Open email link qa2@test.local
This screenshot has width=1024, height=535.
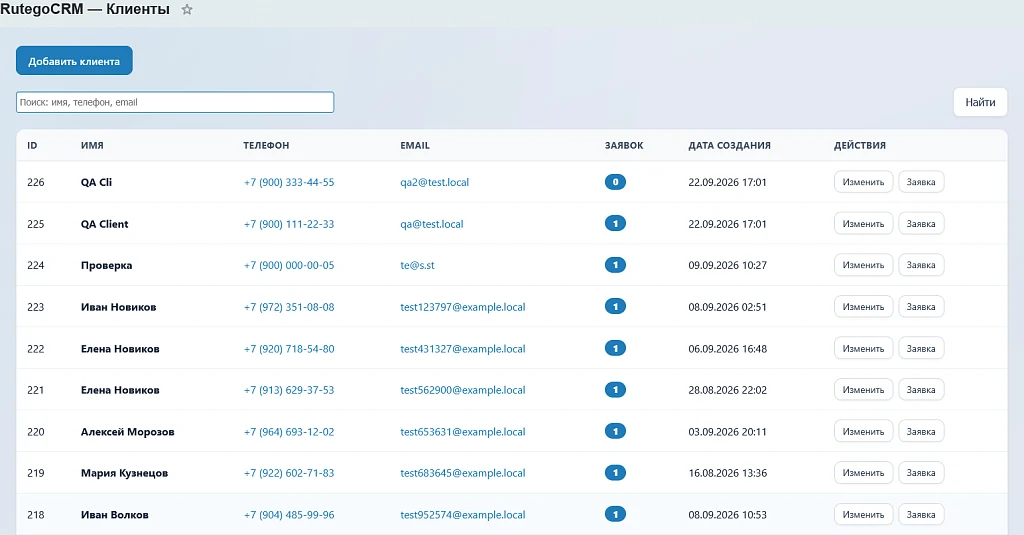coord(434,182)
